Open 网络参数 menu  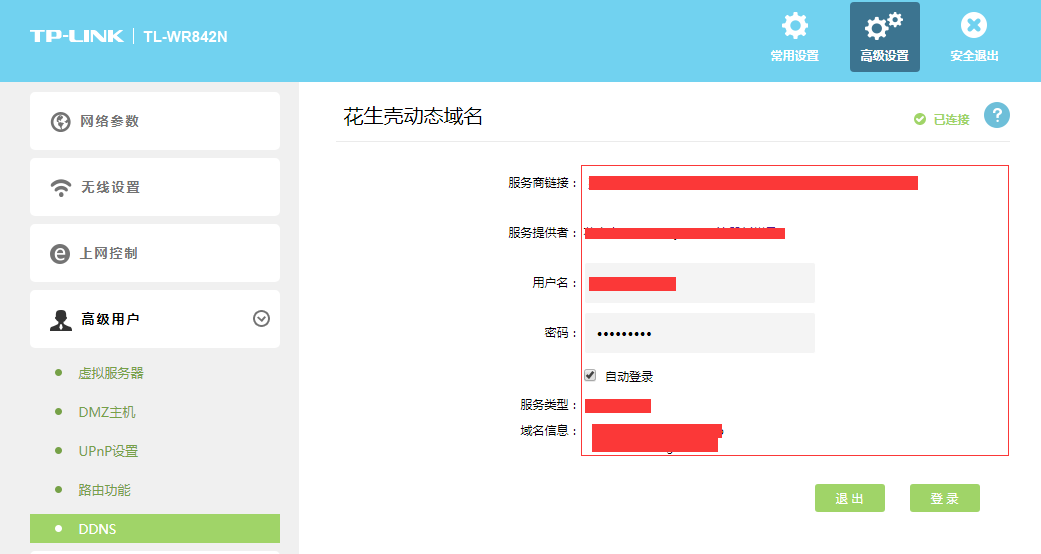pos(155,121)
